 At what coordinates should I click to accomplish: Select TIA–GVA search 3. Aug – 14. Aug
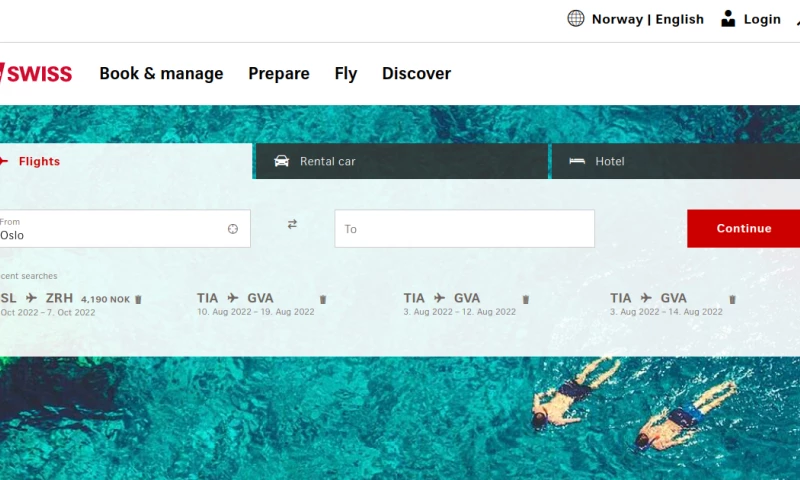(666, 304)
